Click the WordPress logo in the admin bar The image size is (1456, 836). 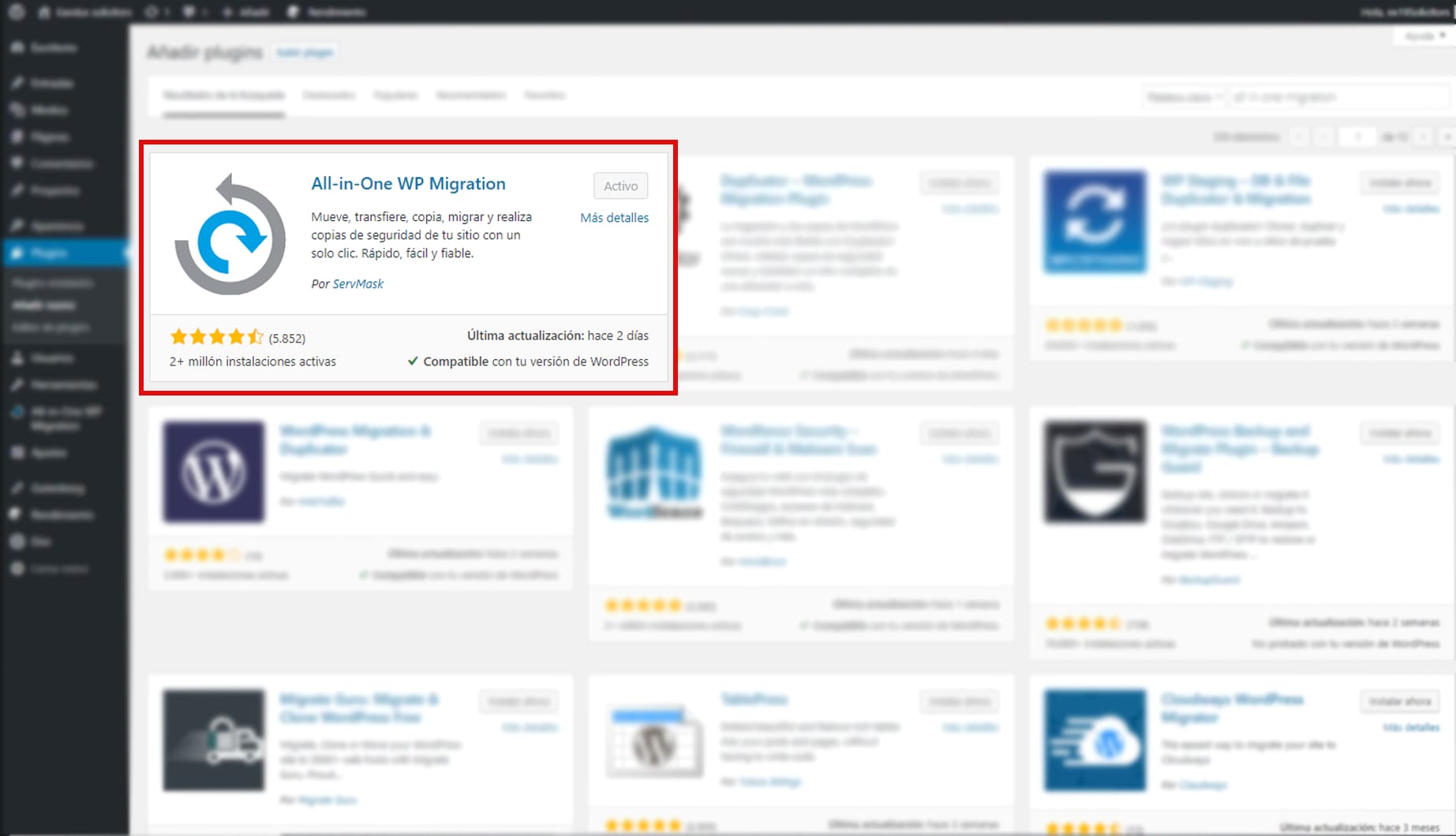[17, 12]
